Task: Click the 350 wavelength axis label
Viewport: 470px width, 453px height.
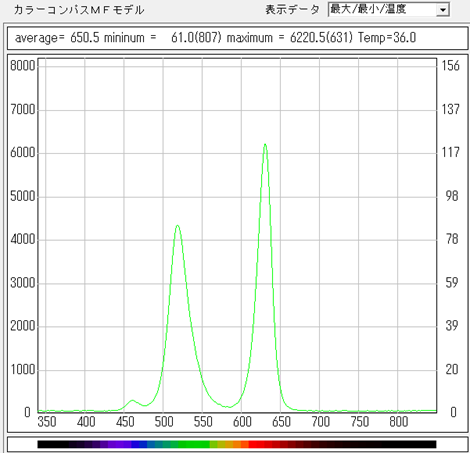Action: click(x=47, y=422)
